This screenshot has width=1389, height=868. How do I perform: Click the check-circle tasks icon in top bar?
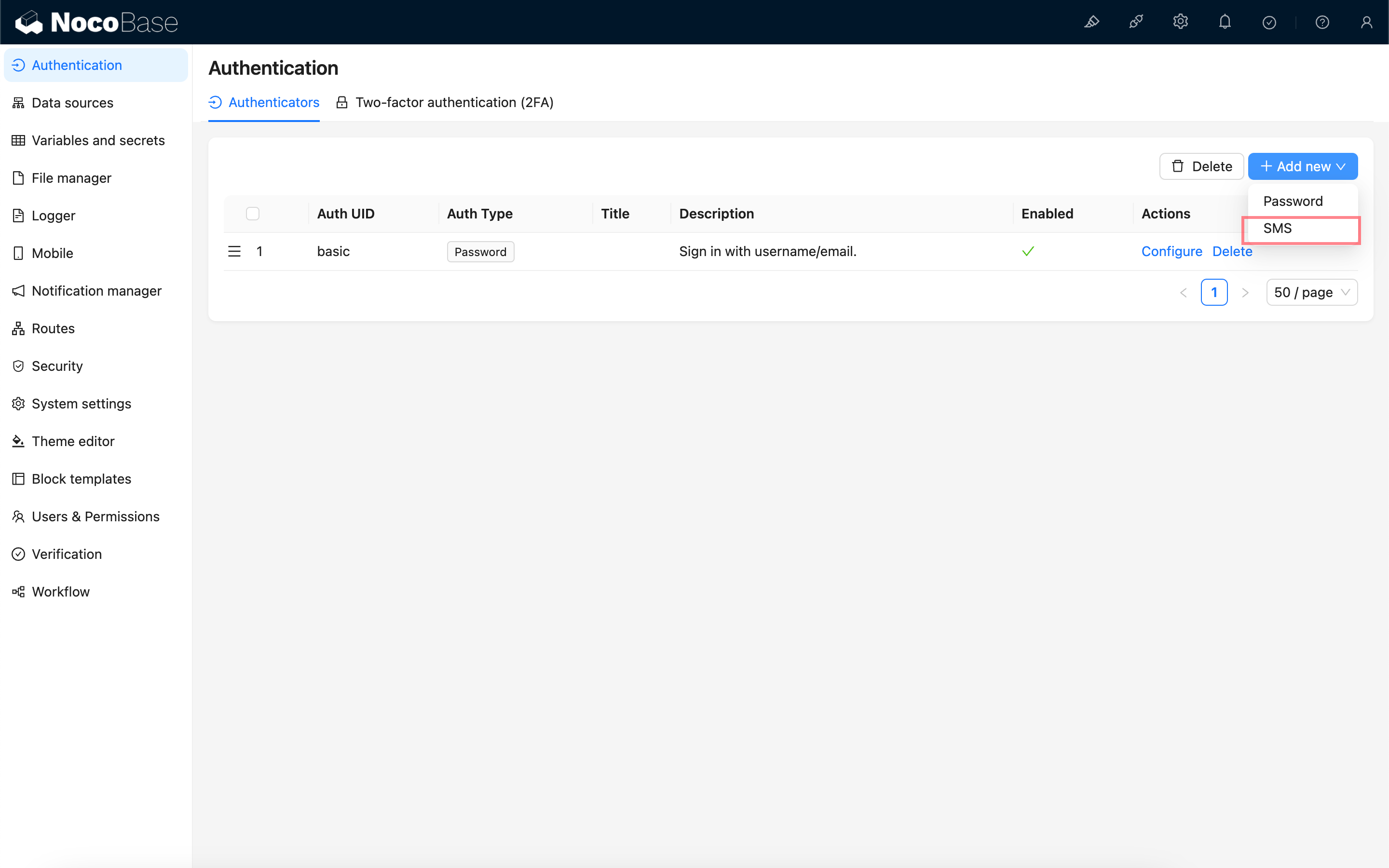coord(1269,22)
